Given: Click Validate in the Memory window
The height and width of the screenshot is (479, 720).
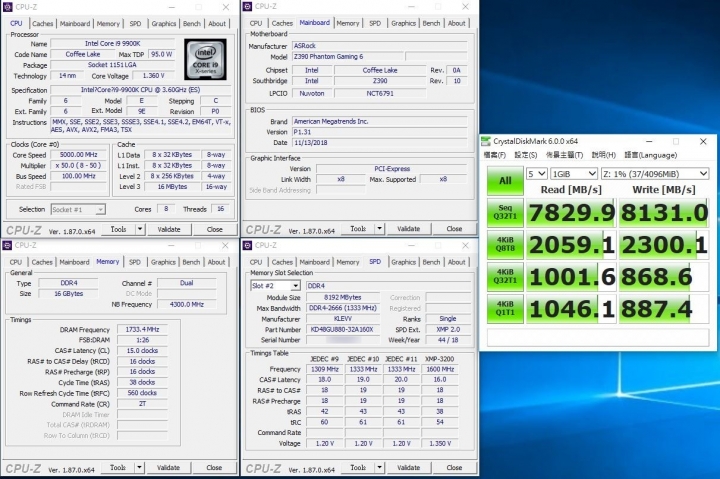Looking at the screenshot, I should (x=169, y=467).
